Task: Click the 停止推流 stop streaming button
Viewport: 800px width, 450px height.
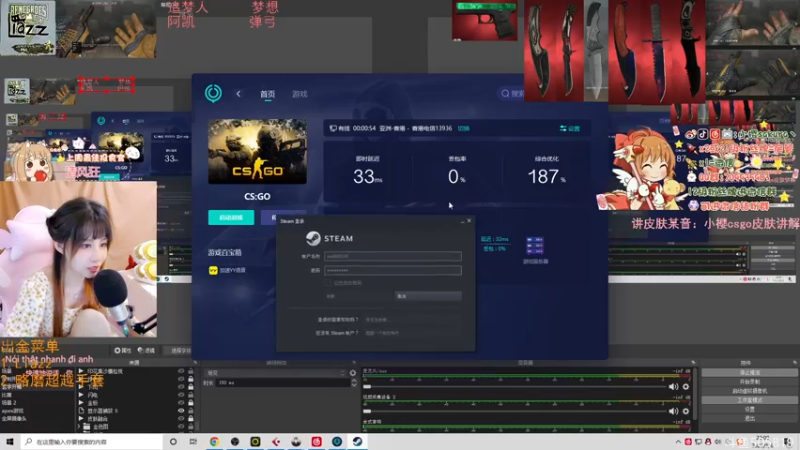Action: click(749, 373)
